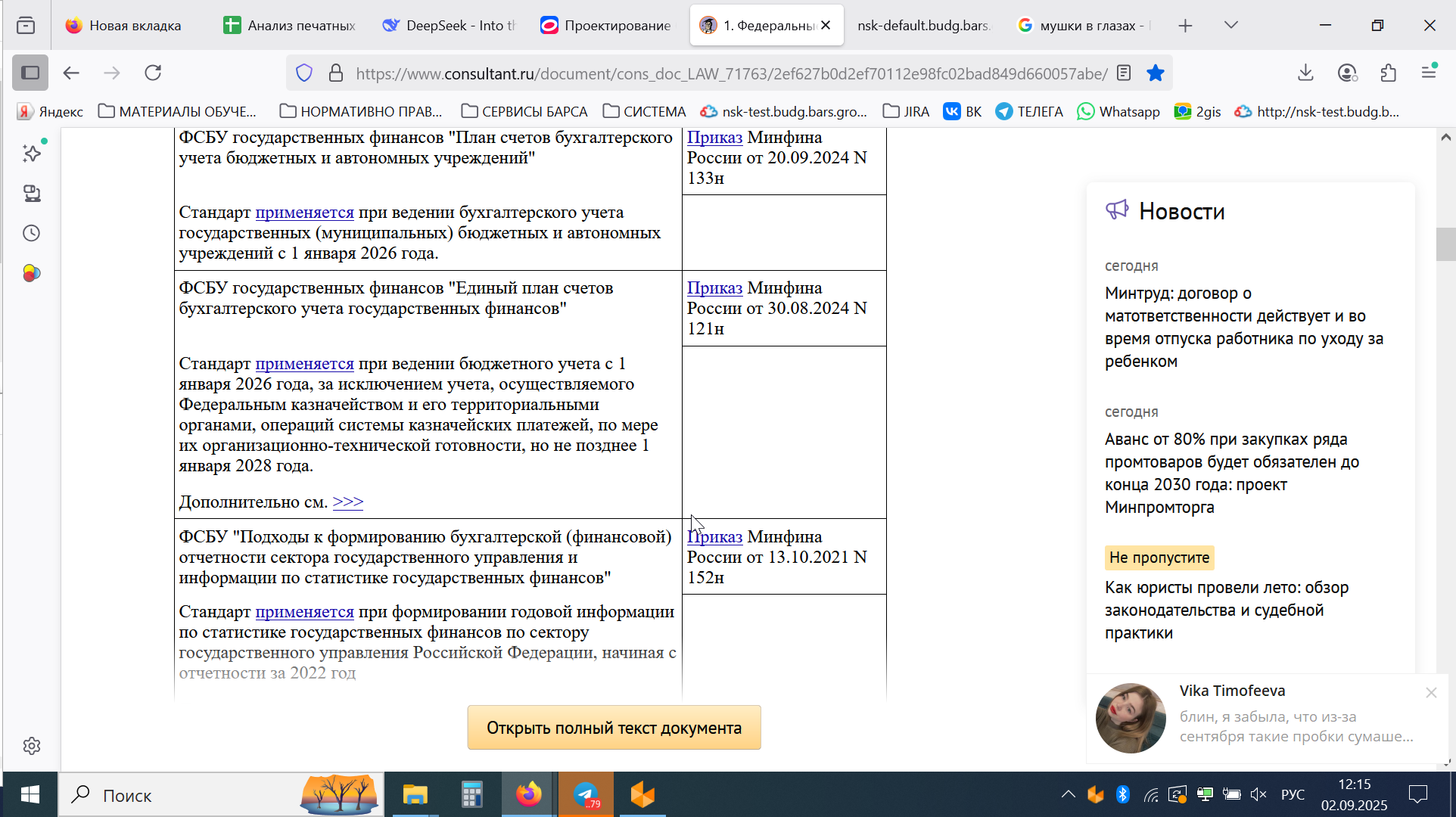Viewport: 1456px width, 817px height.
Task: Expand СИСТЕМА bookmarks folder
Action: pyautogui.click(x=645, y=111)
